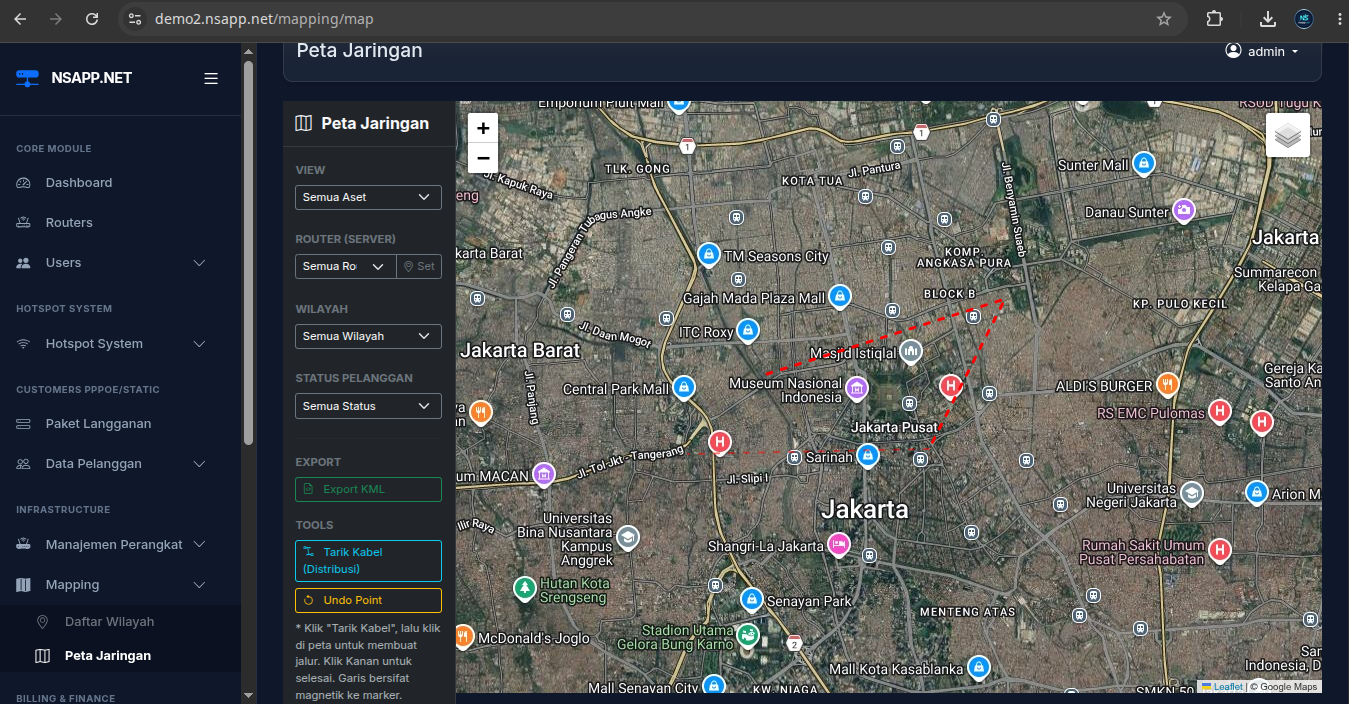Click the Mapping sidebar icon

coord(24,585)
